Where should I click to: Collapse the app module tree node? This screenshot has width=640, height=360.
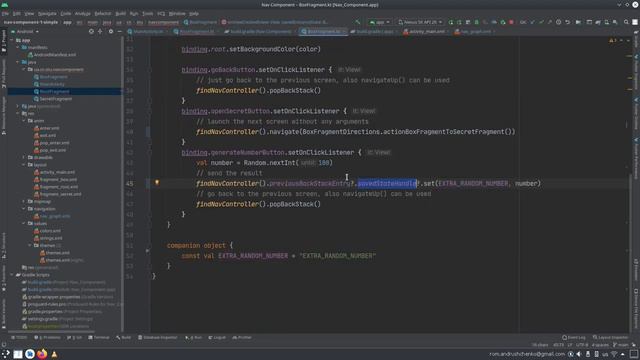click(12, 40)
